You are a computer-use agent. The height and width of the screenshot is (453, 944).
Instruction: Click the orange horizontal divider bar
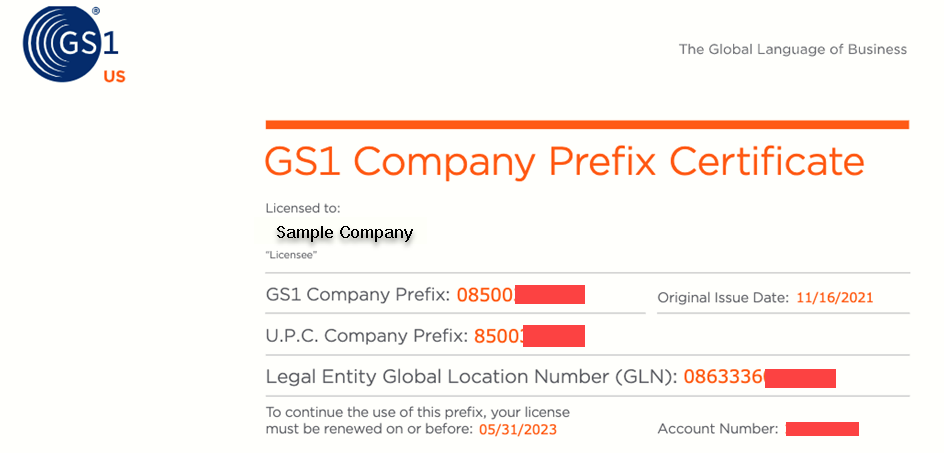[587, 125]
